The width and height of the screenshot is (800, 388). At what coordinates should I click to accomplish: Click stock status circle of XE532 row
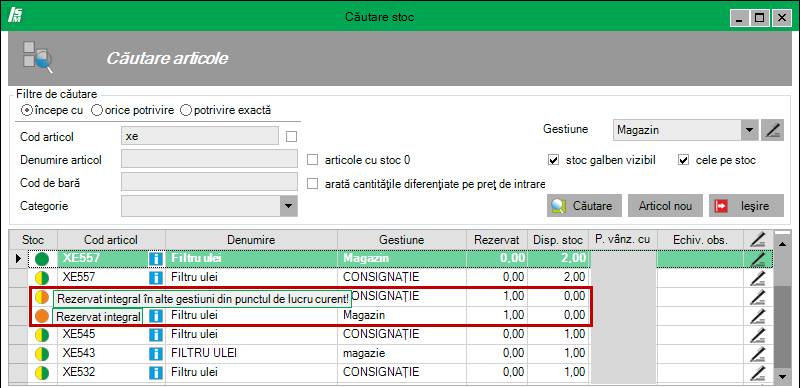[42, 372]
